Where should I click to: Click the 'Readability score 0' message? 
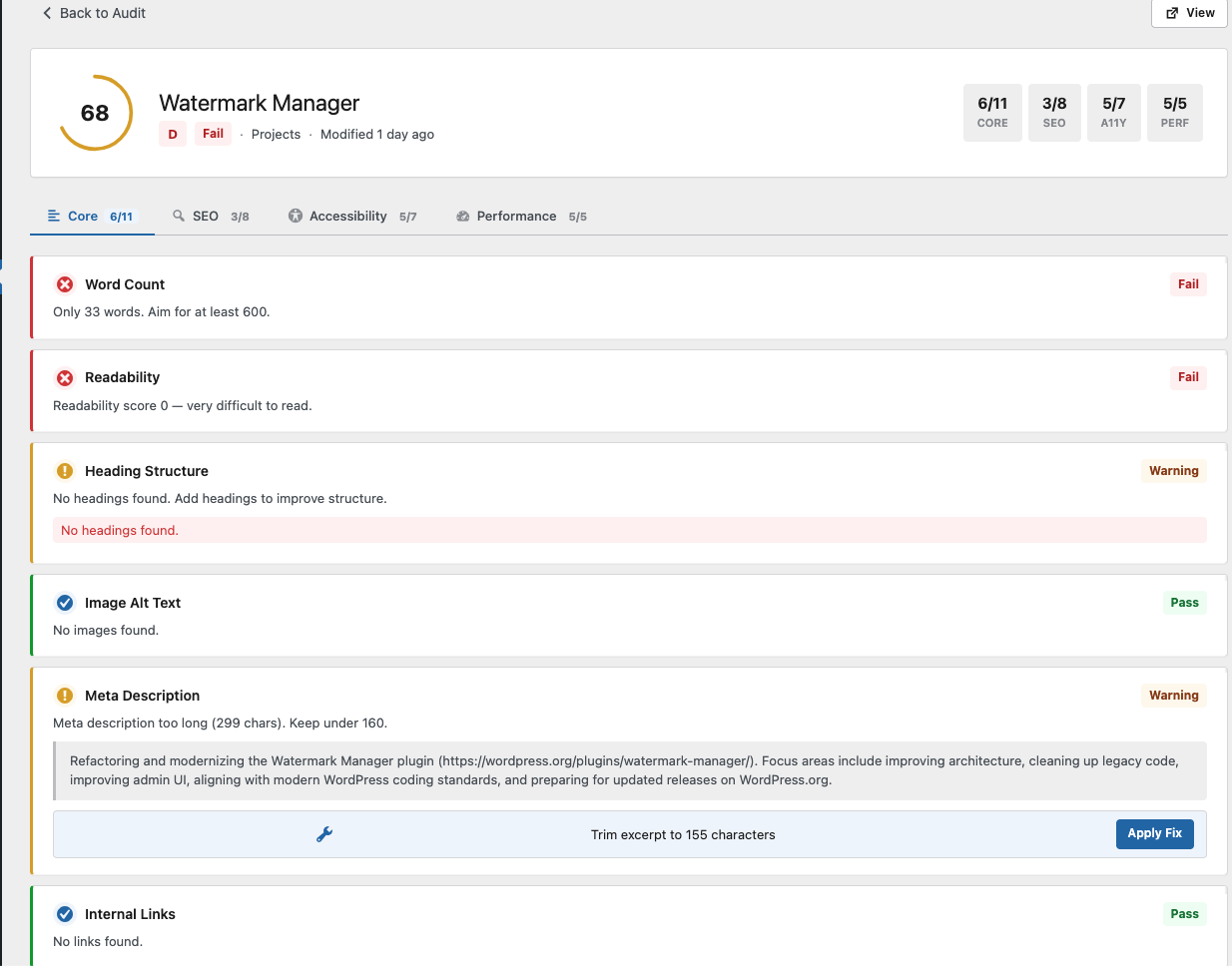[183, 406]
